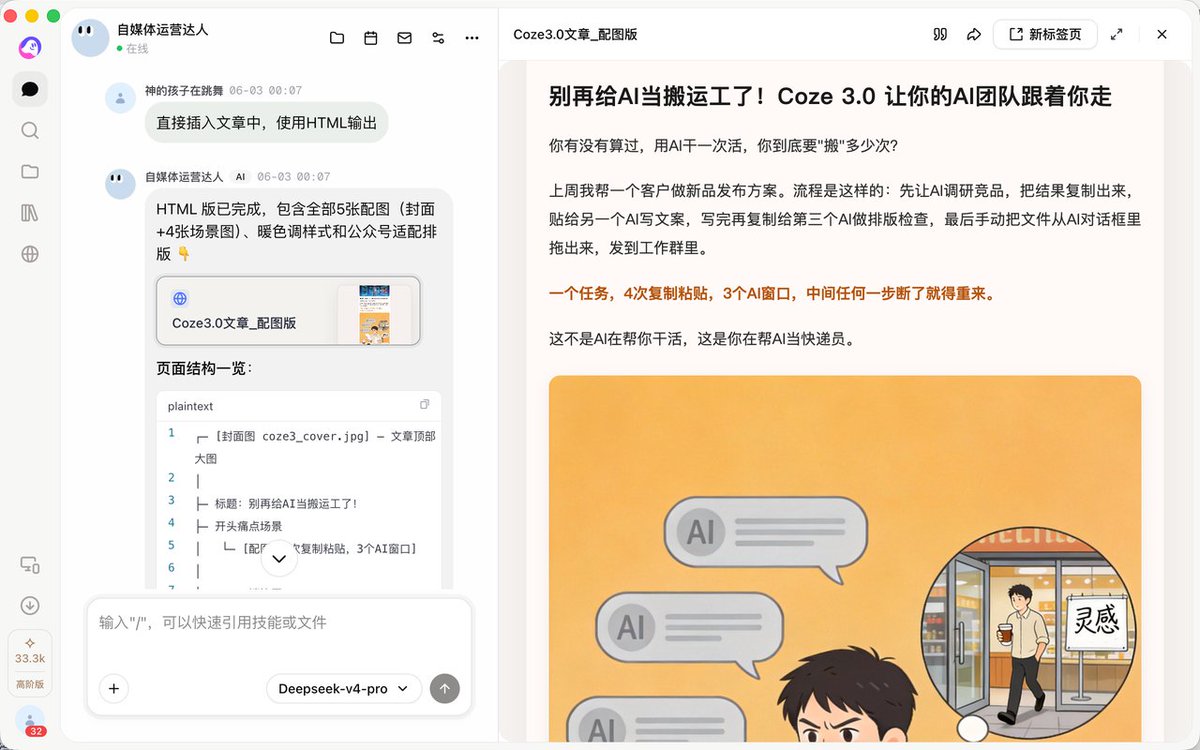
Task: Expand the preview panel to fullscreen
Action: (1117, 34)
